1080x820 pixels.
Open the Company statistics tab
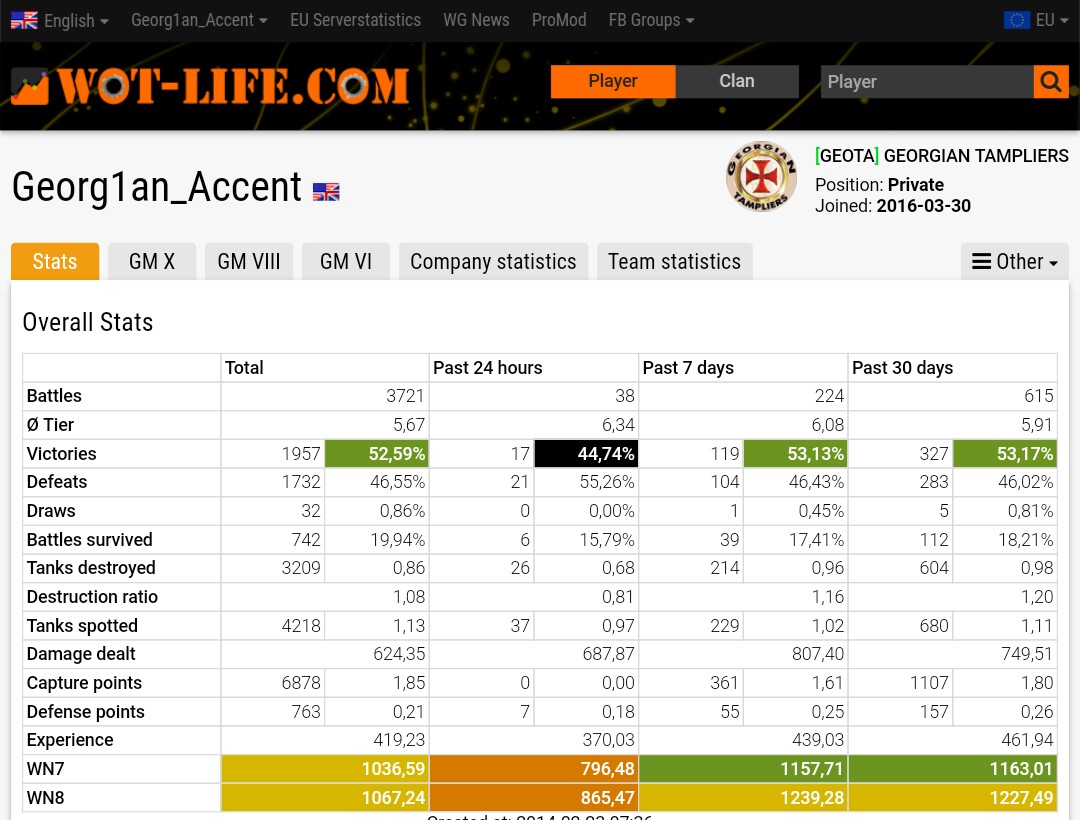493,262
